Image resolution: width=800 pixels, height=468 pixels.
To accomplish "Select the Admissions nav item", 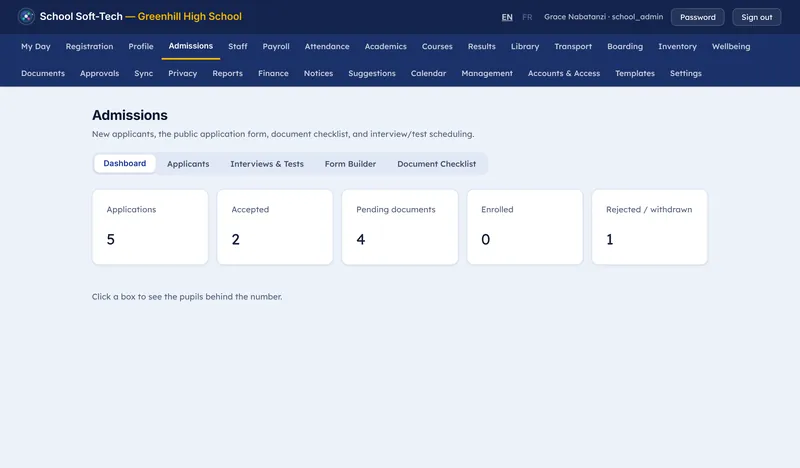I will tap(191, 46).
